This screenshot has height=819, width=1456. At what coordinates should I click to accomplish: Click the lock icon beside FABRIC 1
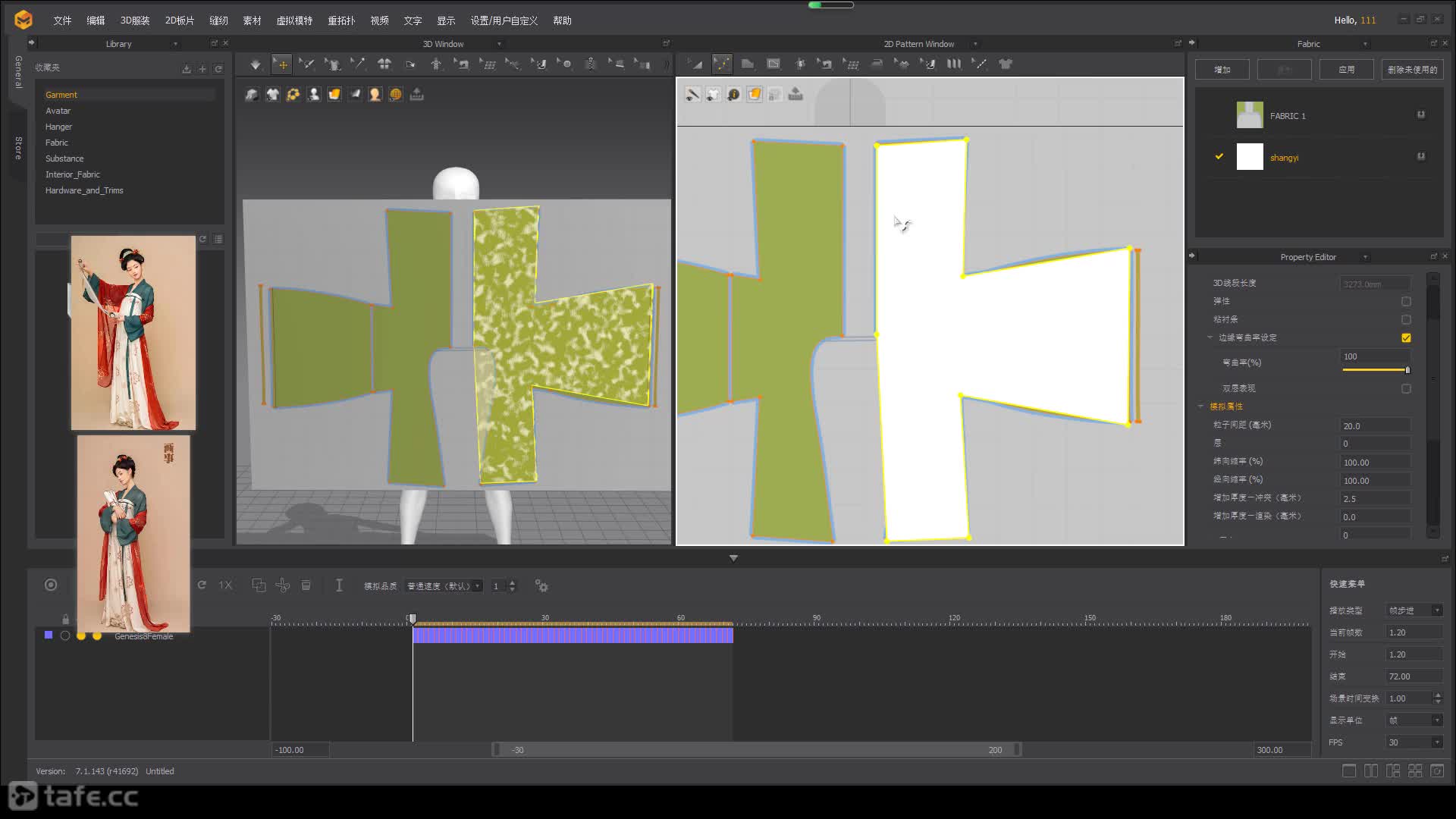point(1421,115)
